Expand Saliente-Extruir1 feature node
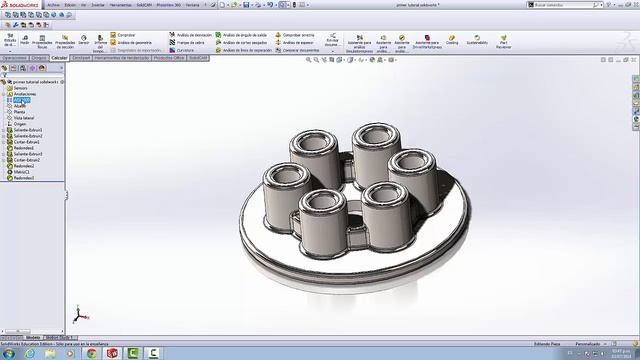Viewport: 640px width, 360px height. point(4,130)
